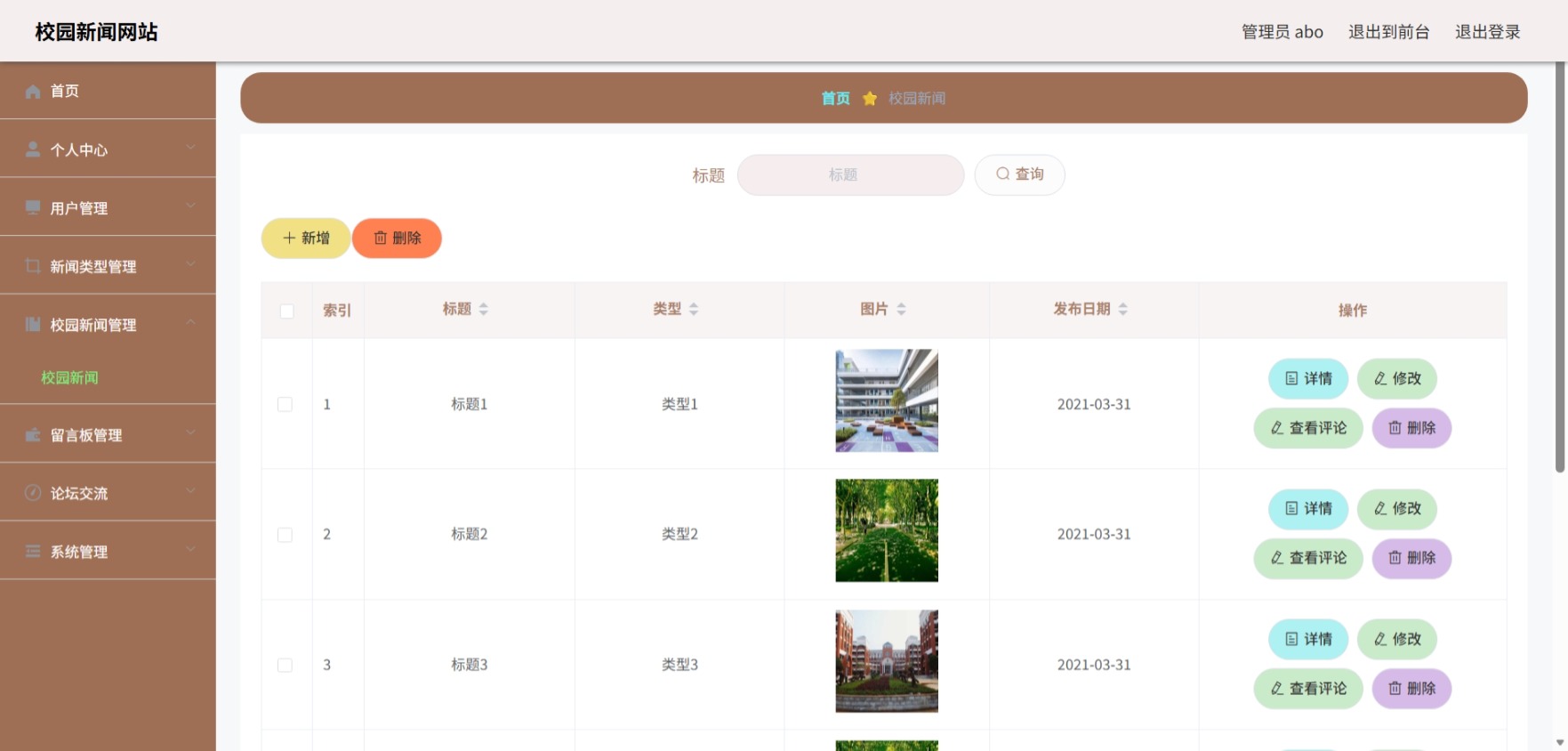
Task: Check the checkbox for row 标题1
Action: click(x=285, y=404)
